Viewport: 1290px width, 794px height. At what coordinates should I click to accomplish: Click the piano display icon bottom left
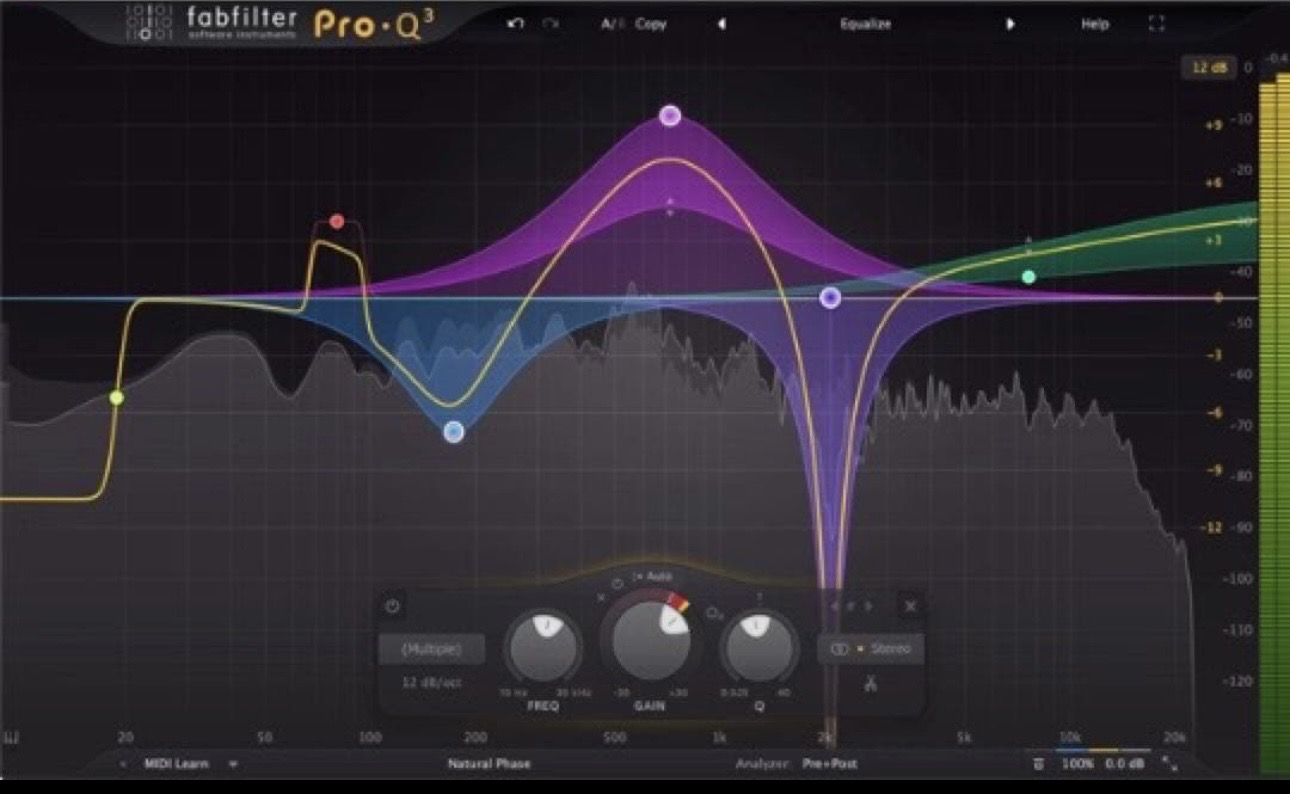12,738
